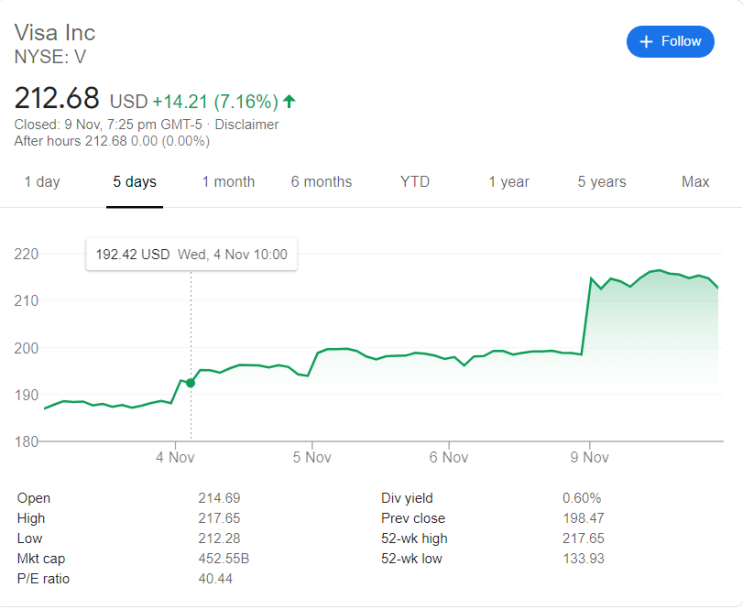
Task: Click the 220 y-axis label
Action: coord(26,254)
